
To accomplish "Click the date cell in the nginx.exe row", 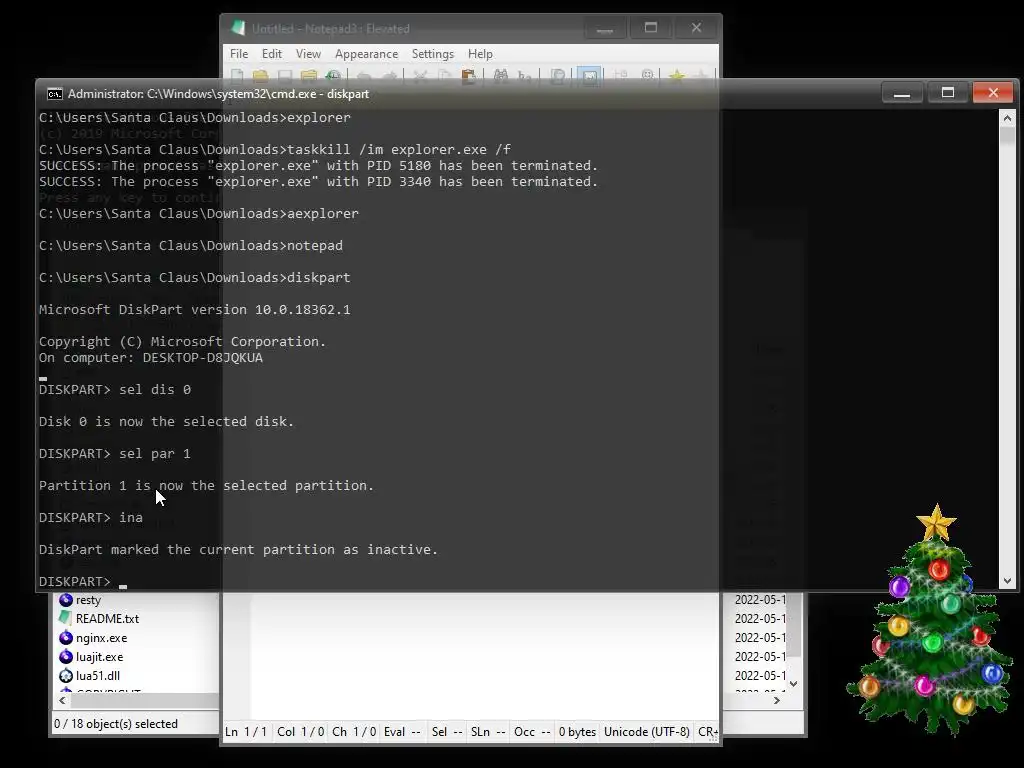I will click(760, 637).
